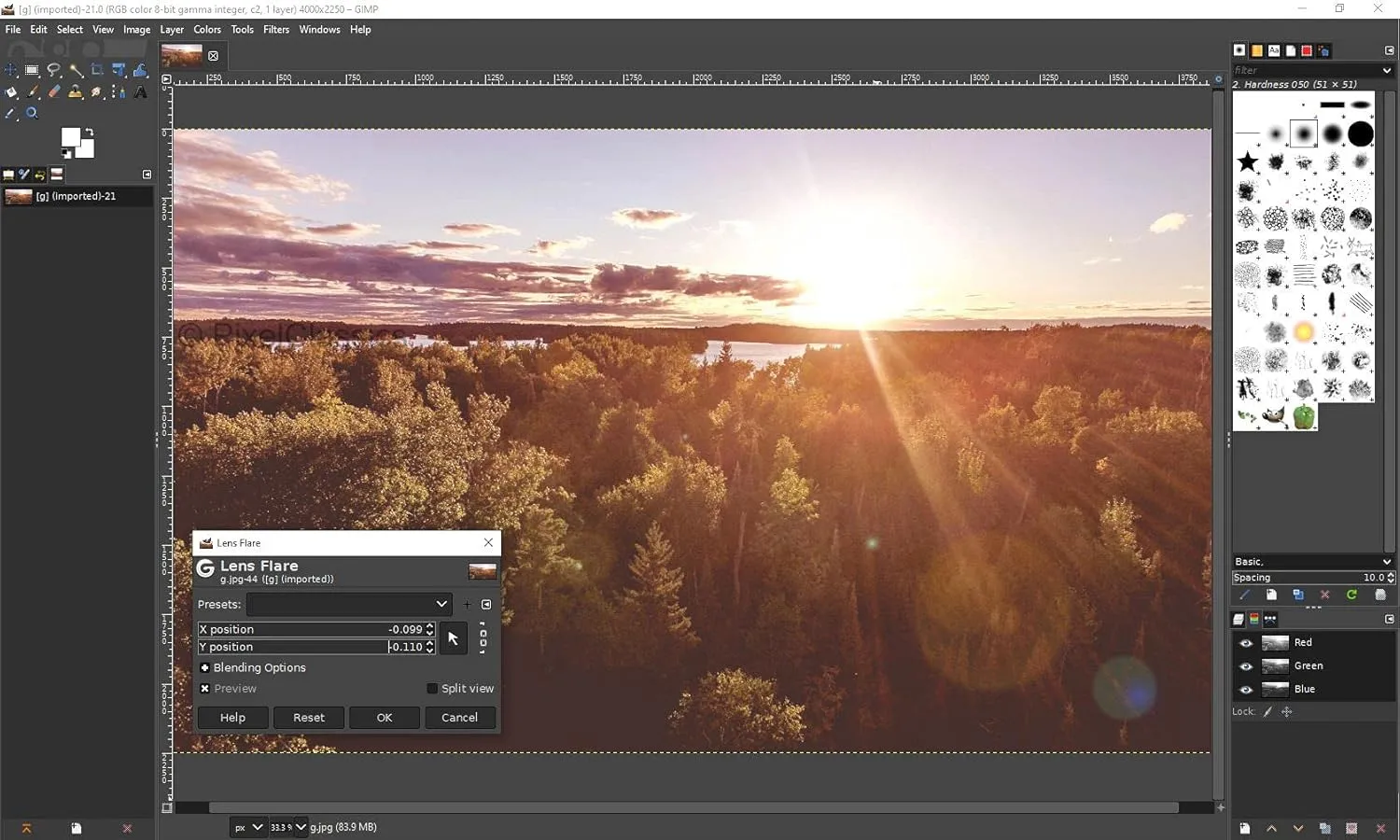The height and width of the screenshot is (840, 1400).
Task: Enable the Split view checkbox
Action: [x=431, y=688]
